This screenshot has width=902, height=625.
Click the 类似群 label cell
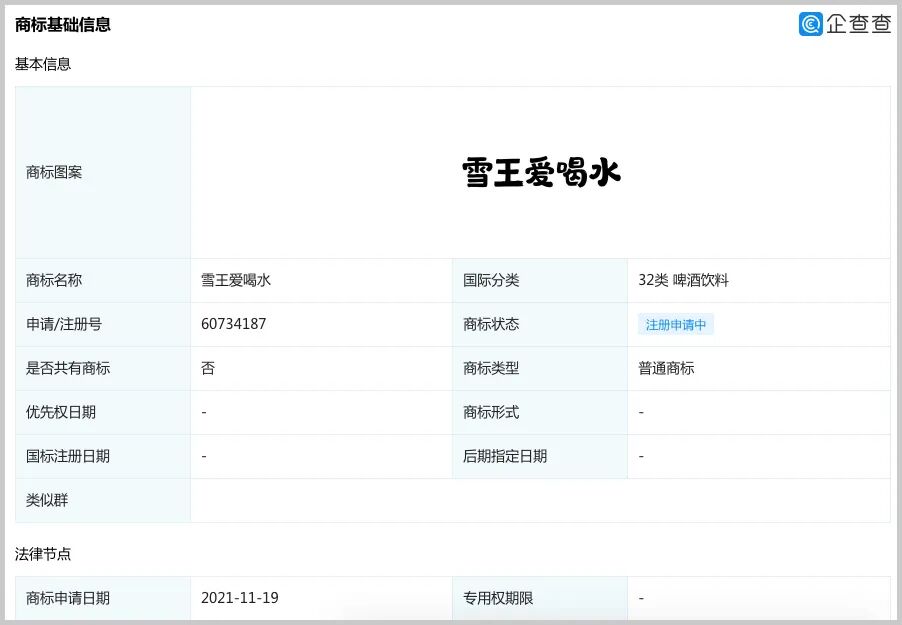(103, 501)
